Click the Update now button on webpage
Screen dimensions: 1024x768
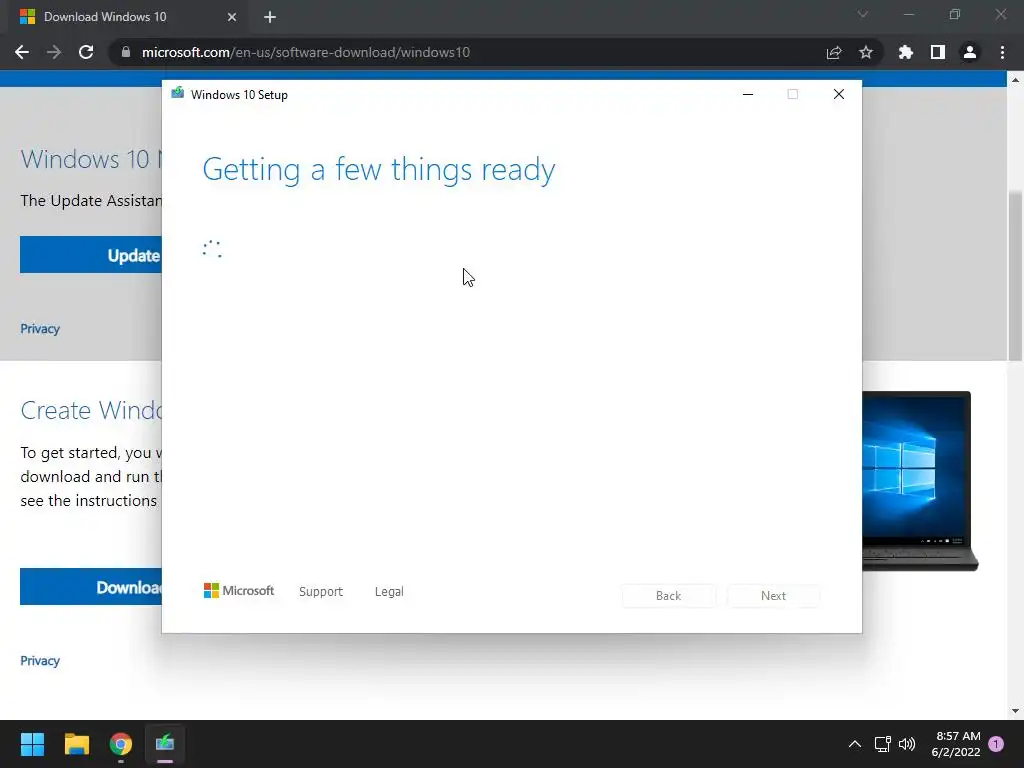(x=91, y=255)
